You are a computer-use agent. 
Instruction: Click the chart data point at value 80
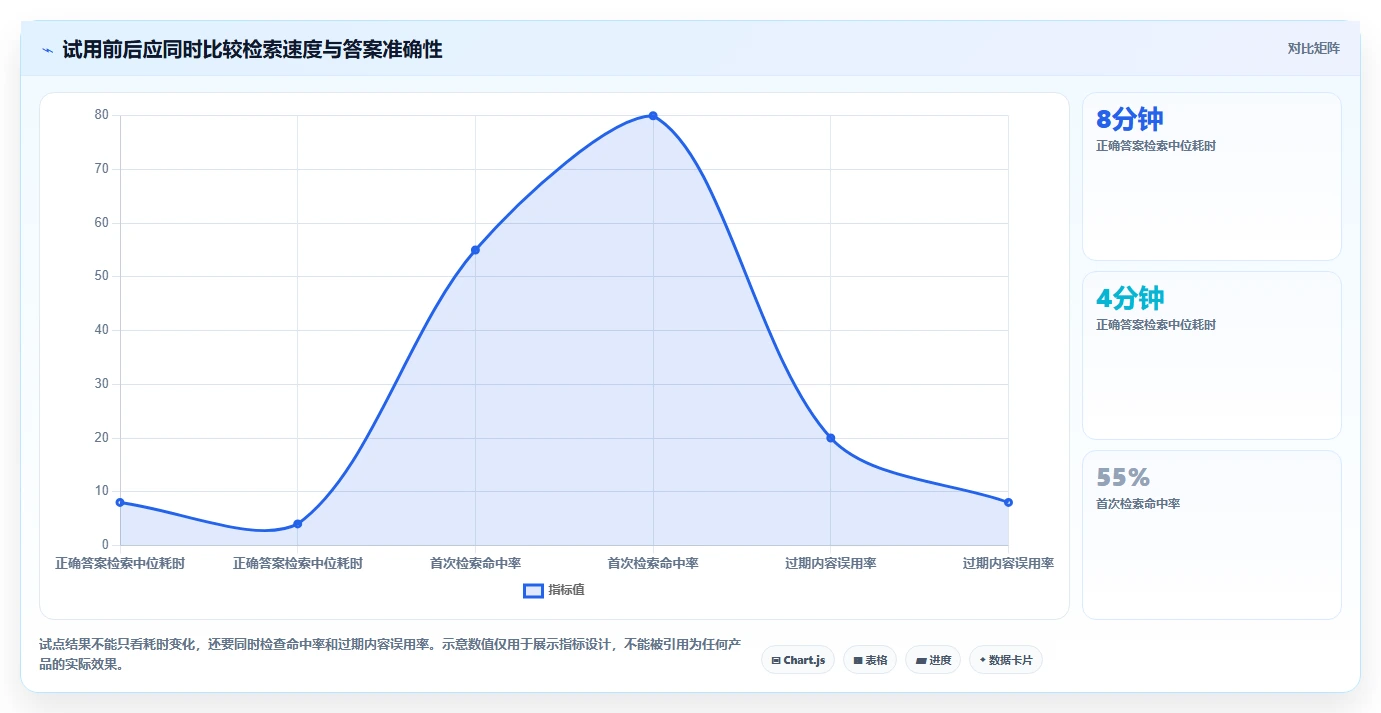point(653,116)
